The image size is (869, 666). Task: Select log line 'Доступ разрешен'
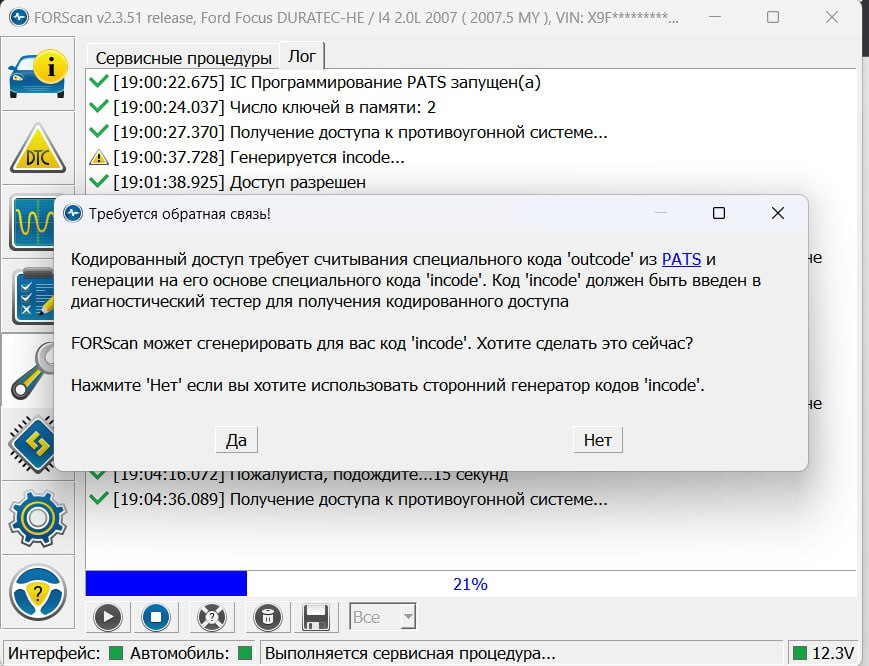pyautogui.click(x=239, y=182)
